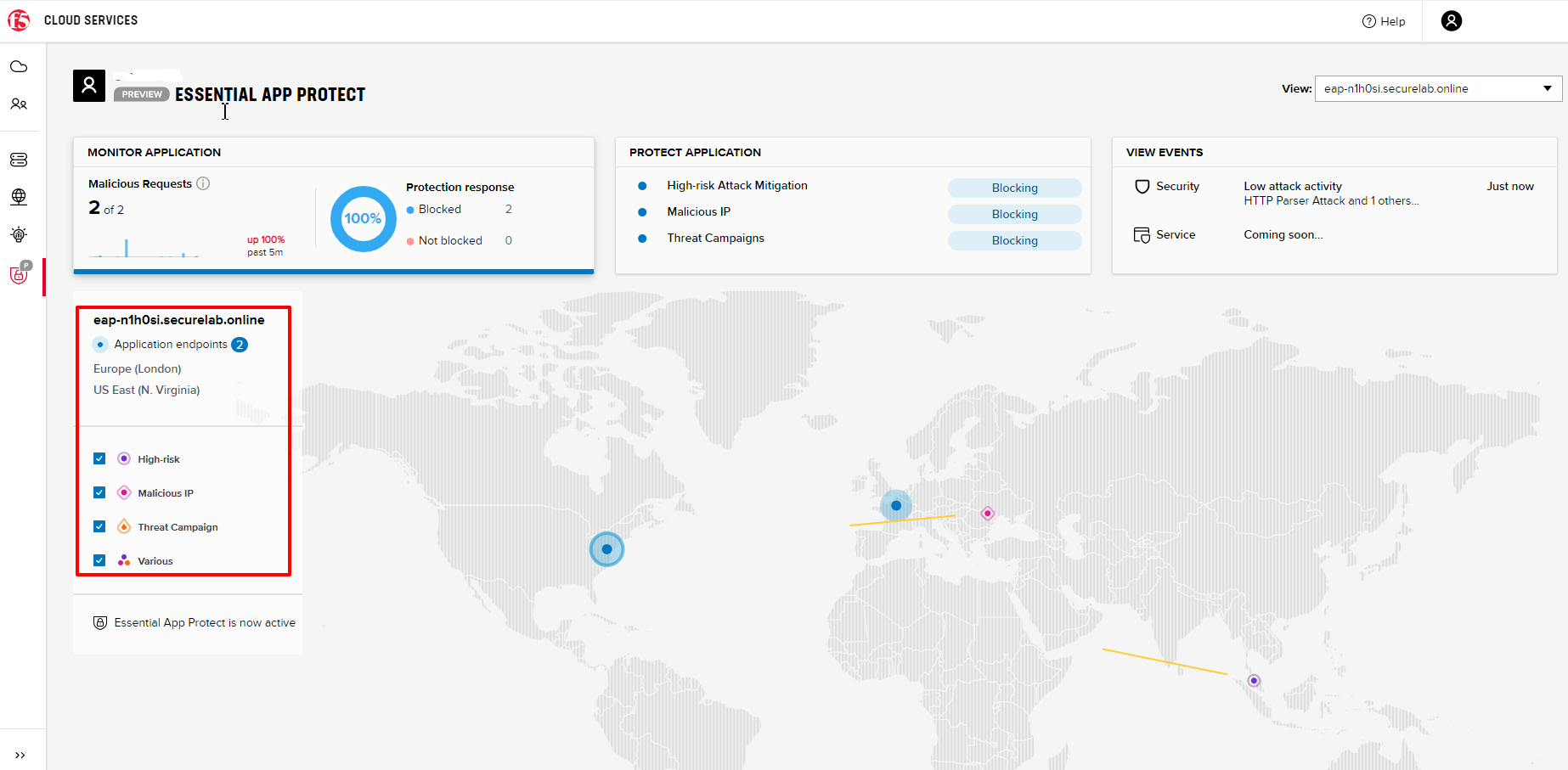Click the High-risk purple legend icon
Screen dimensions: 1568x770
point(124,458)
